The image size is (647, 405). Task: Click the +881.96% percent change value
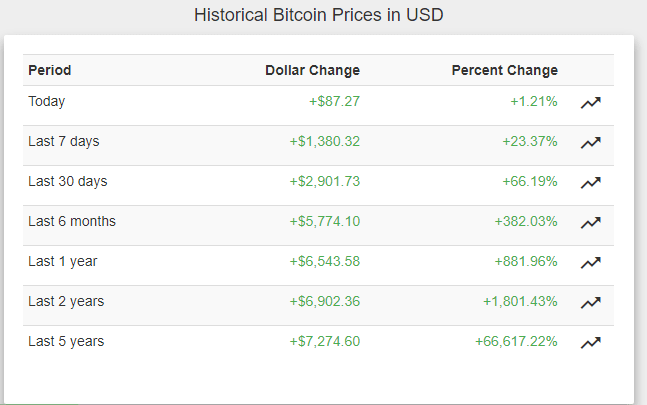[x=525, y=261]
